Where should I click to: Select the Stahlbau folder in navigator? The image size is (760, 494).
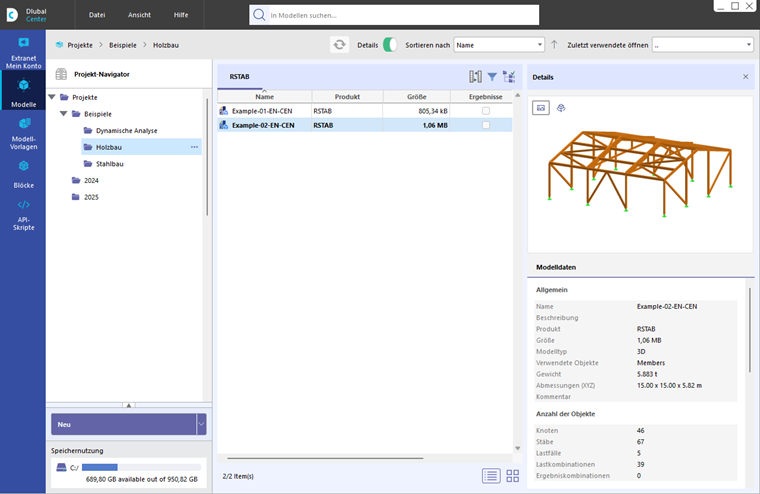tap(110, 164)
